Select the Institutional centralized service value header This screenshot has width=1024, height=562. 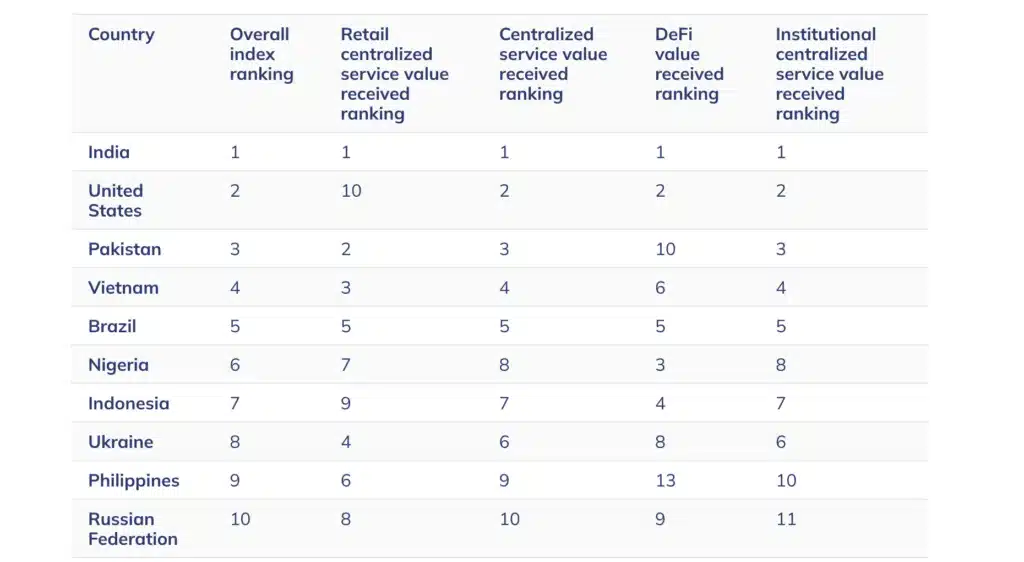click(x=829, y=74)
